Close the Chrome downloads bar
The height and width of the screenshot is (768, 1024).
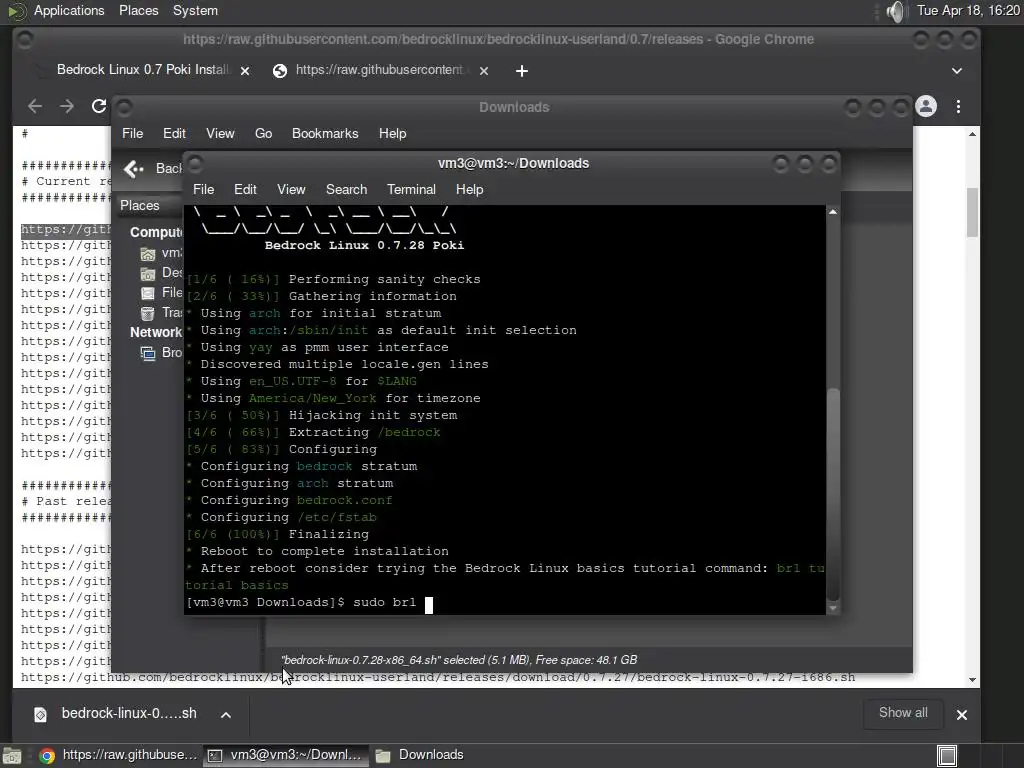coord(962,714)
